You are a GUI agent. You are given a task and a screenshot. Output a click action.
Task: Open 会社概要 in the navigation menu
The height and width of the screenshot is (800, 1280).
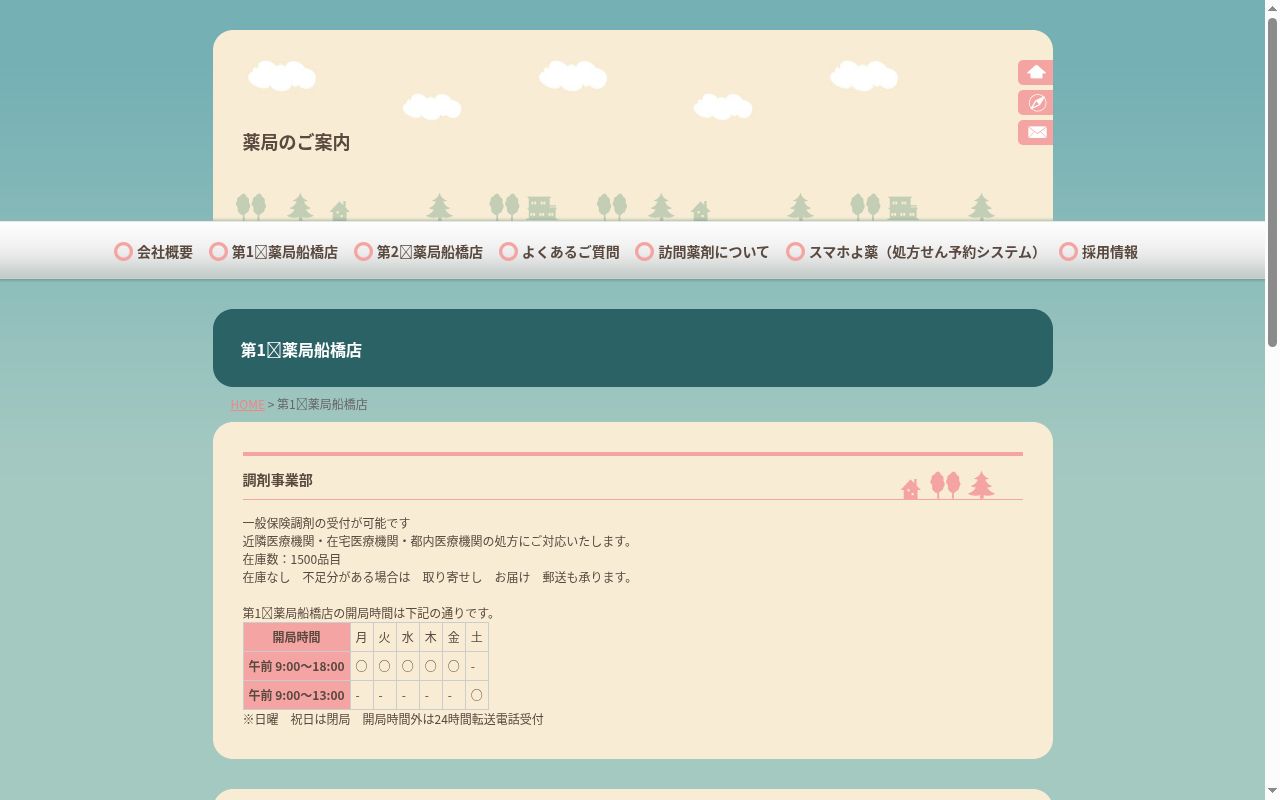click(154, 252)
